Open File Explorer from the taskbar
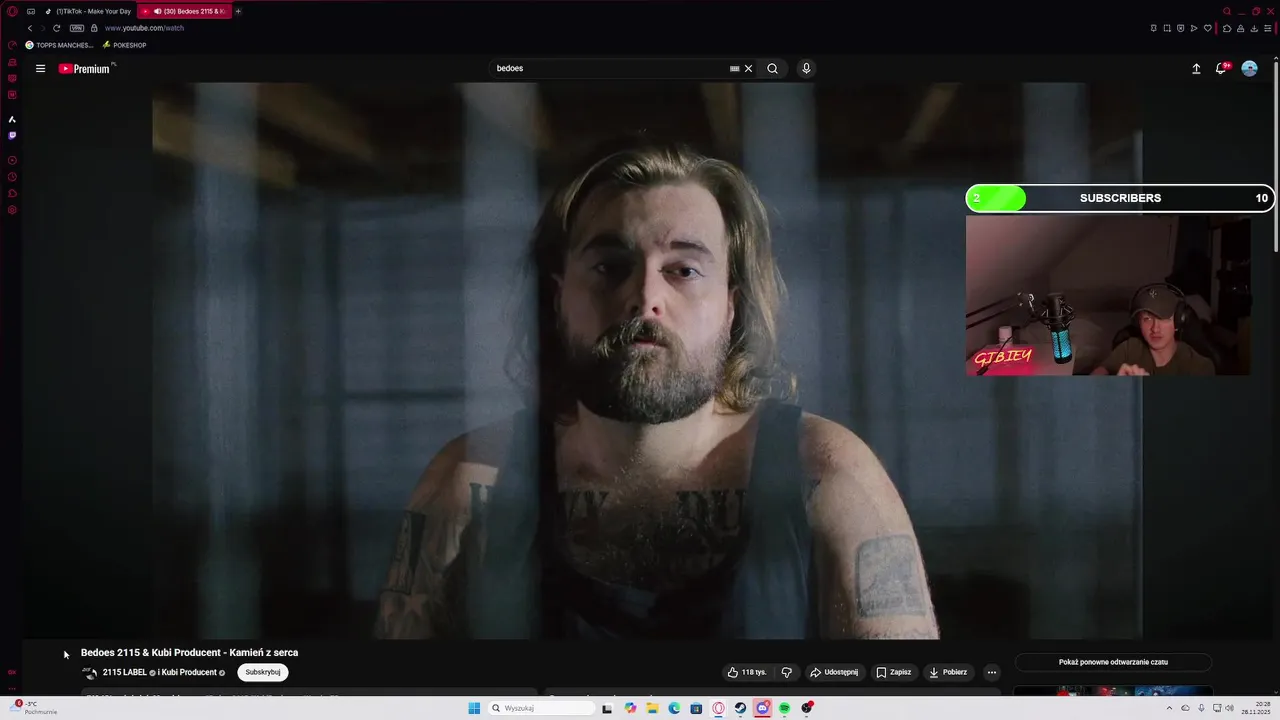This screenshot has height=720, width=1280. [653, 708]
